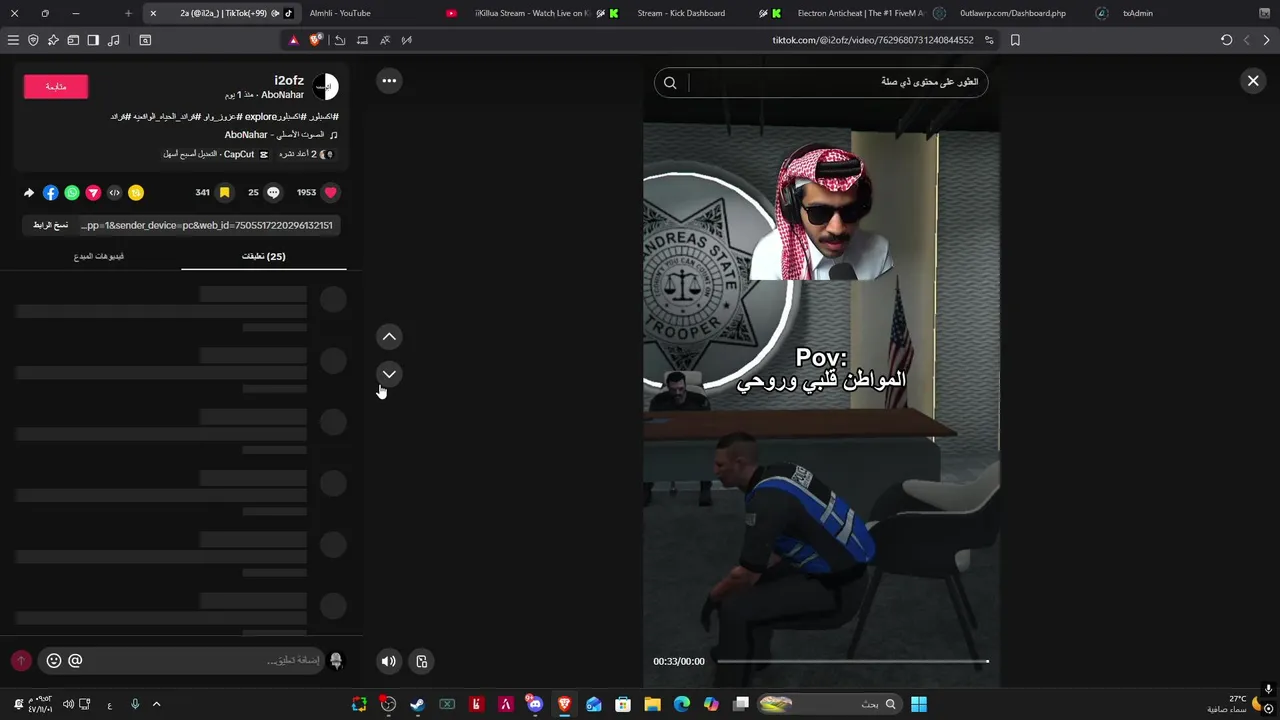The image size is (1280, 720).
Task: Open comments via the speech bubble icon
Action: point(273,193)
